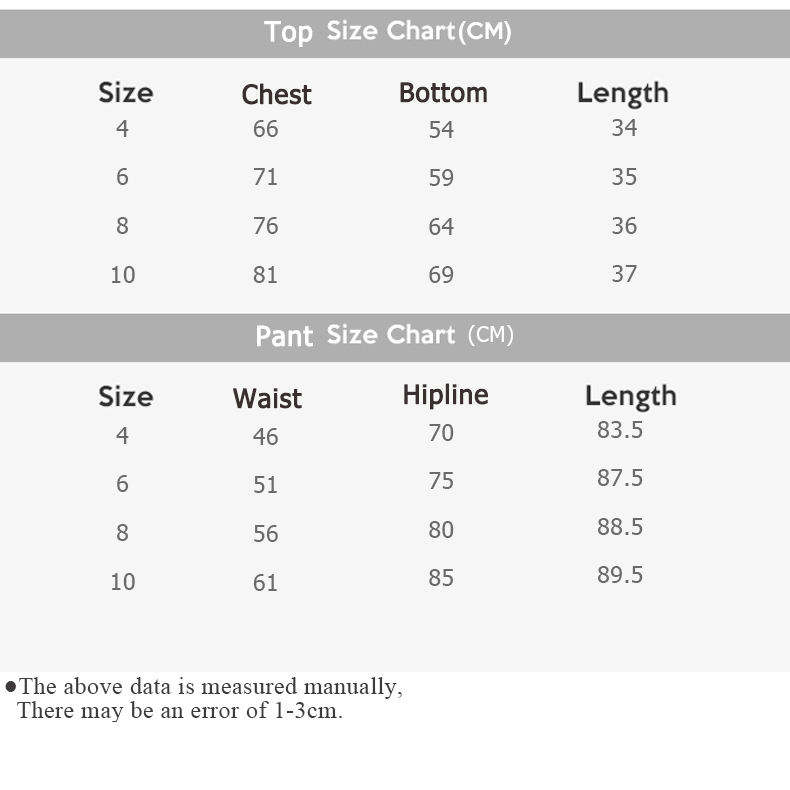This screenshot has height=790, width=790.
Task: Select waist value 46
Action: (265, 437)
